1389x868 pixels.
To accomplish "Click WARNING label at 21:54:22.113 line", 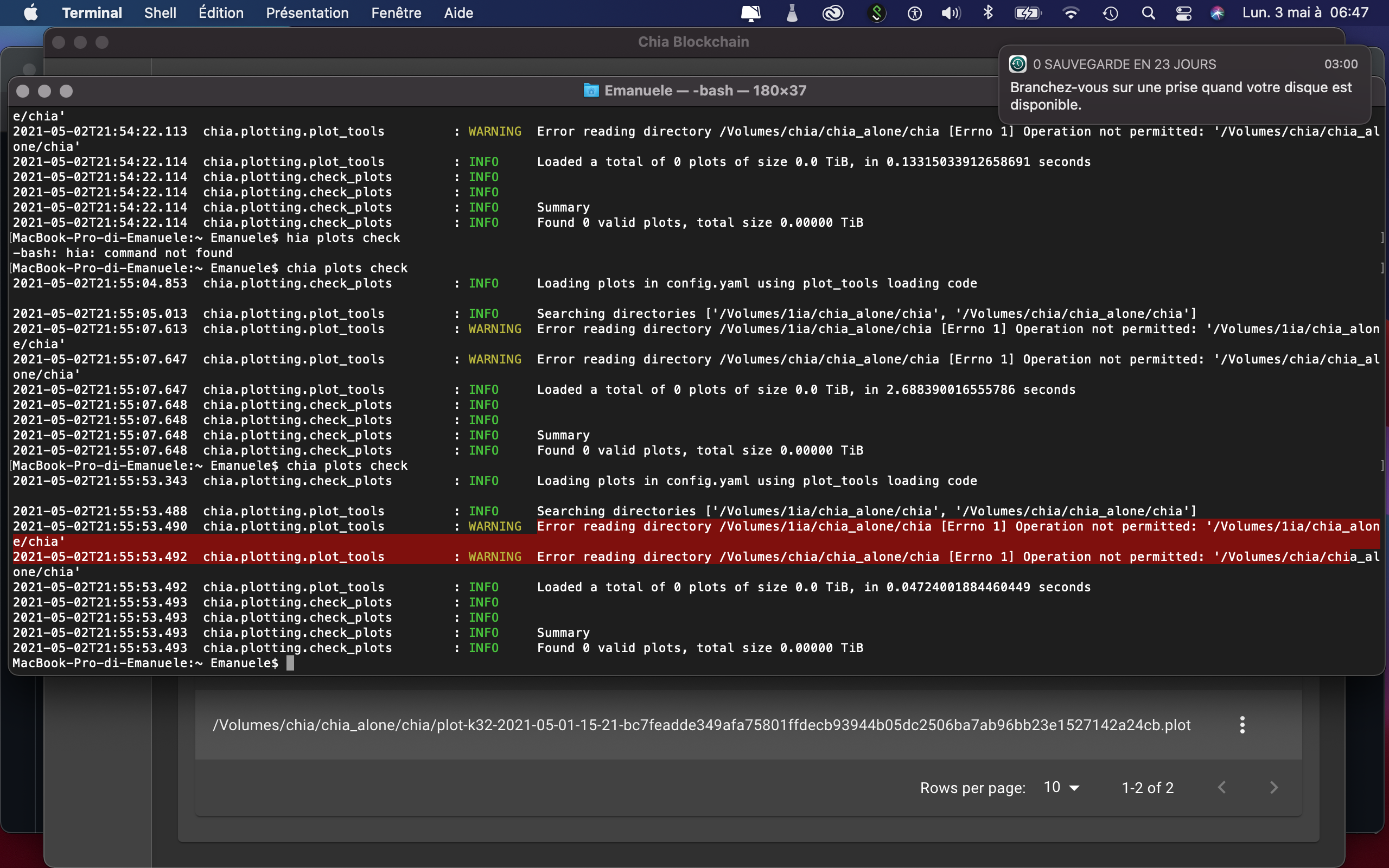I will tap(495, 131).
